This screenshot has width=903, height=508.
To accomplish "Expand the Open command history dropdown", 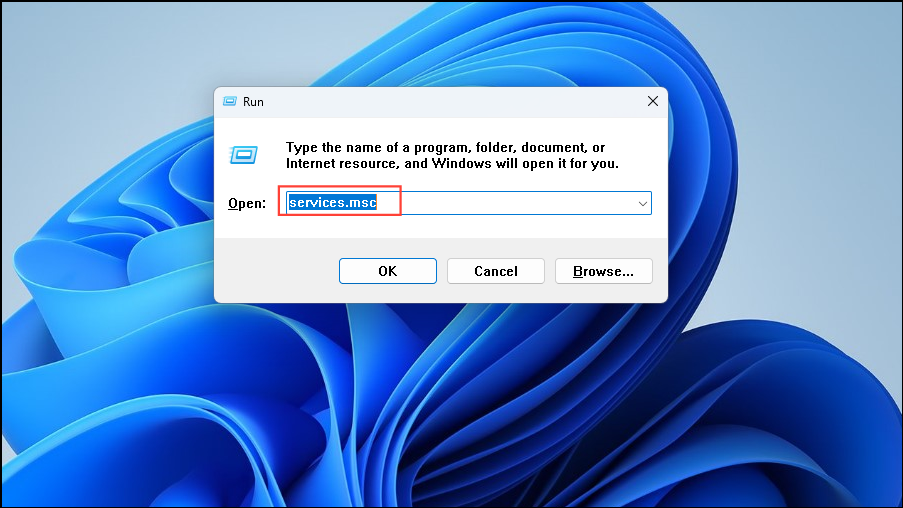I will (x=643, y=203).
